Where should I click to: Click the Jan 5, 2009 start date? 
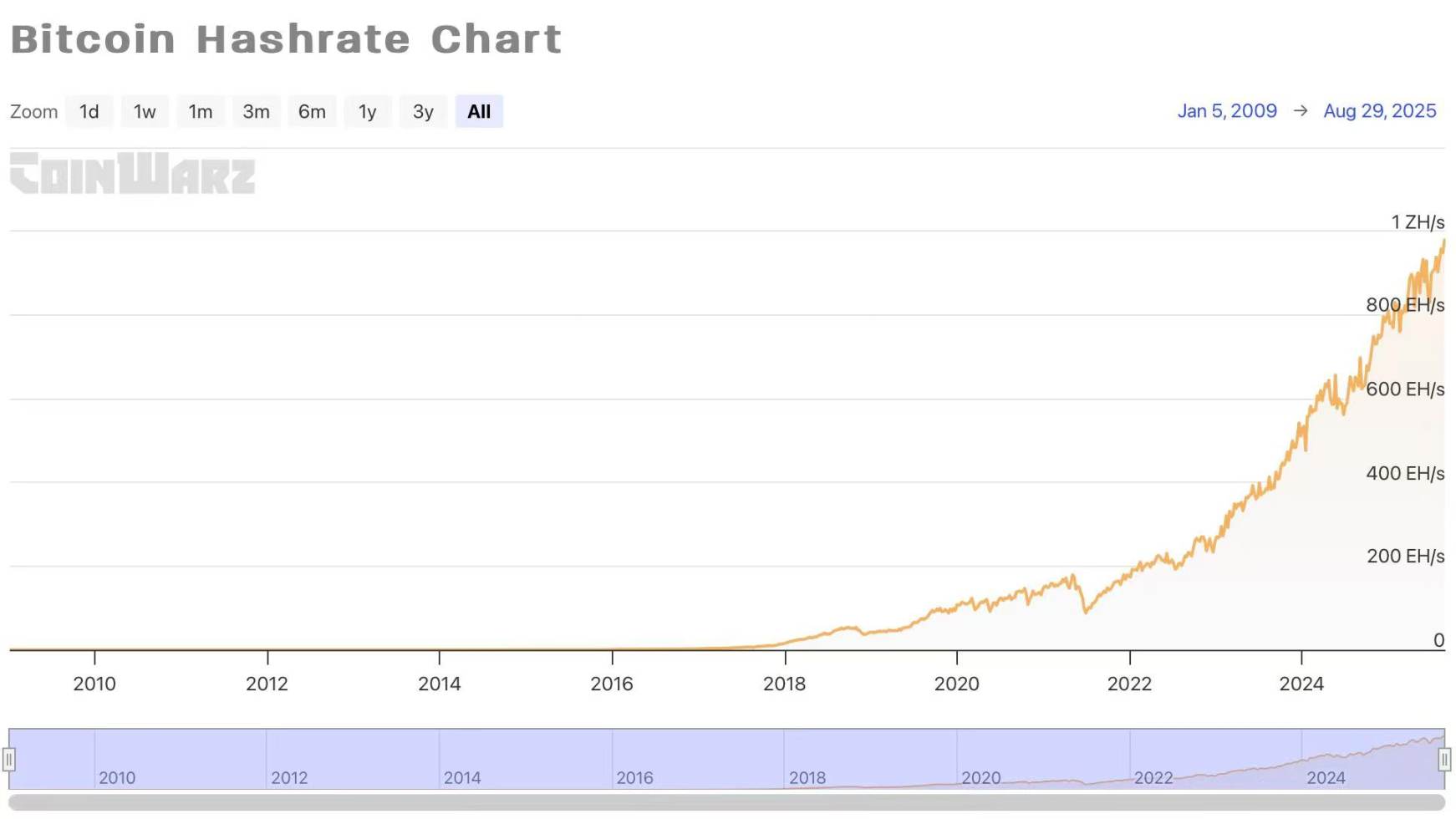click(x=1226, y=111)
